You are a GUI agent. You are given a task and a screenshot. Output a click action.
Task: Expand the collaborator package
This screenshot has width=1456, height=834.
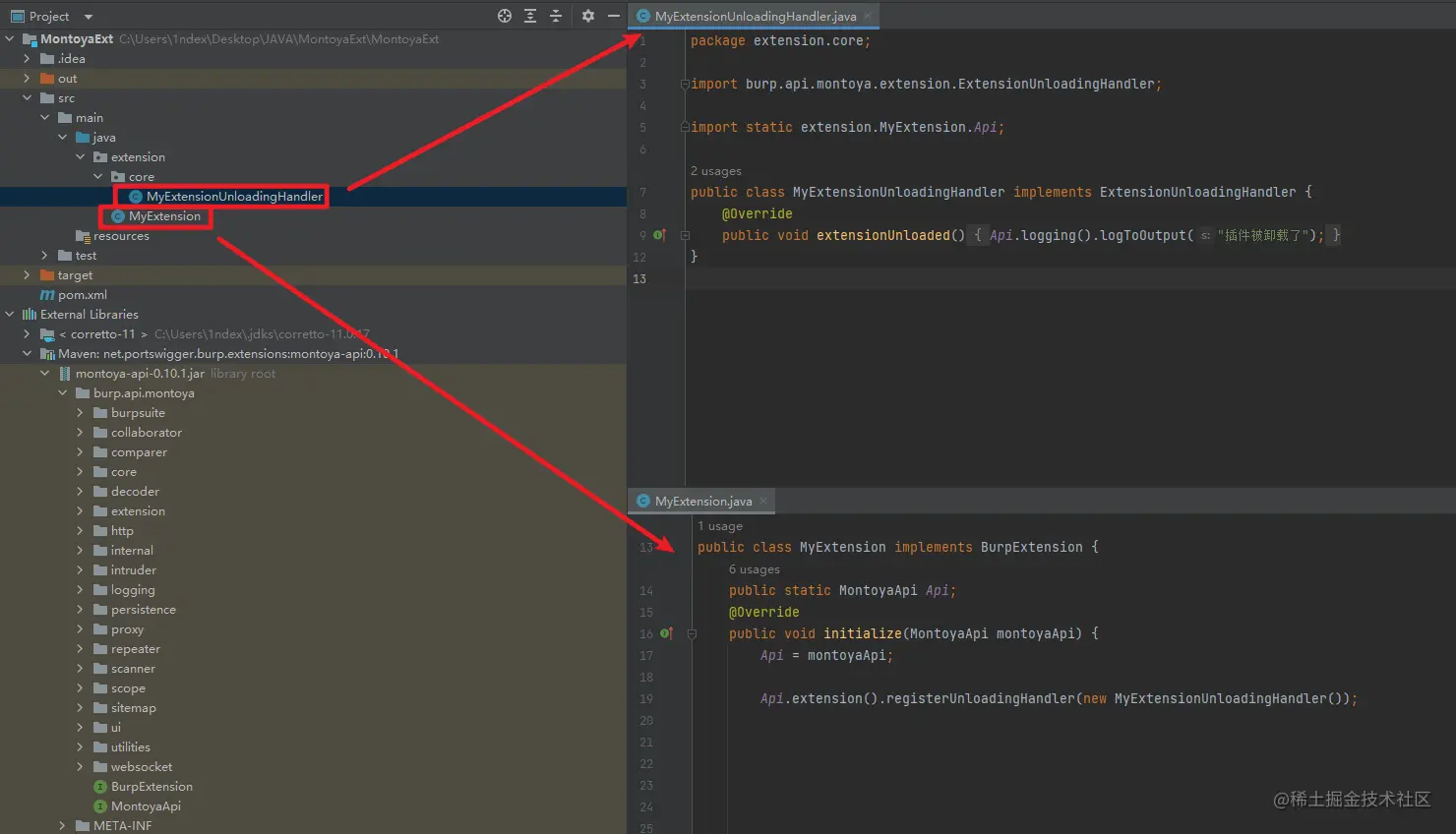(x=81, y=433)
